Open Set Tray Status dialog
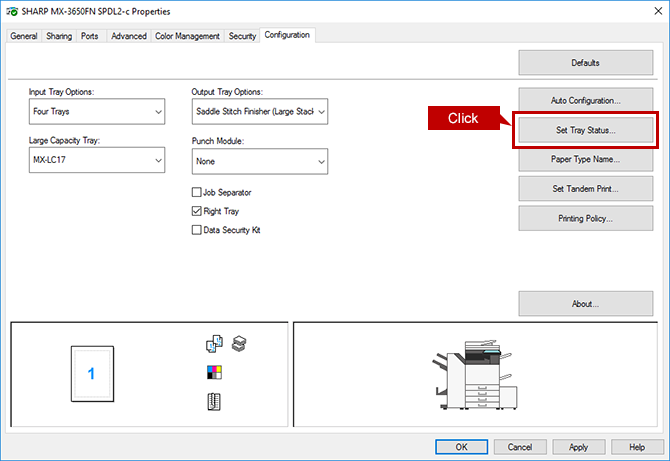The height and width of the screenshot is (461, 670). [x=586, y=130]
